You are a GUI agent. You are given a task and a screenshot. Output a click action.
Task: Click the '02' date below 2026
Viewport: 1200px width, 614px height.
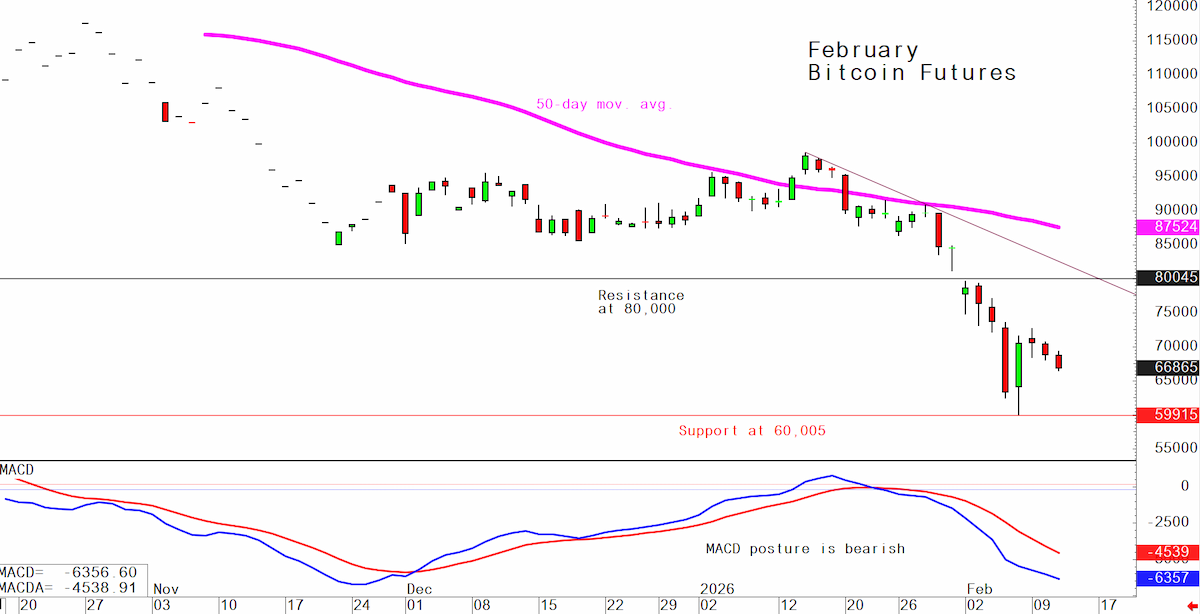(708, 605)
